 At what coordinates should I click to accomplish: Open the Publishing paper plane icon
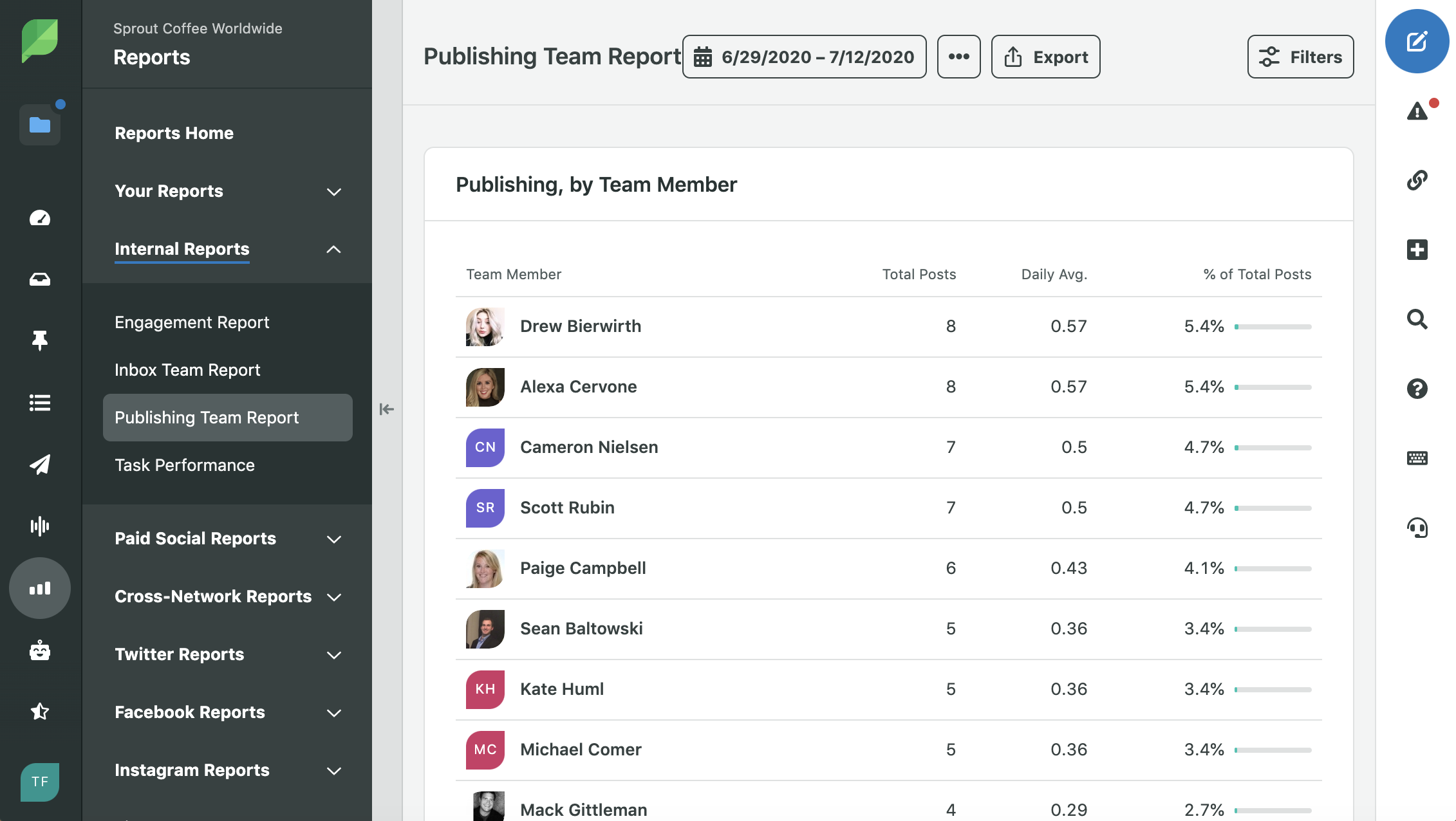coord(40,465)
